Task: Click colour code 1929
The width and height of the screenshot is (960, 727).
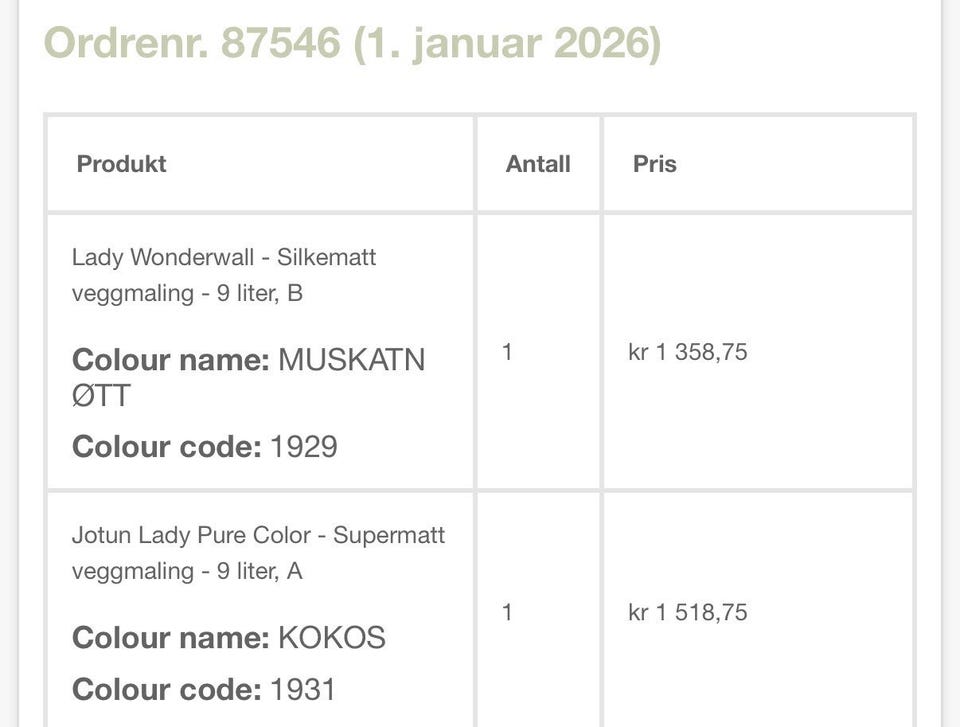Action: 303,446
